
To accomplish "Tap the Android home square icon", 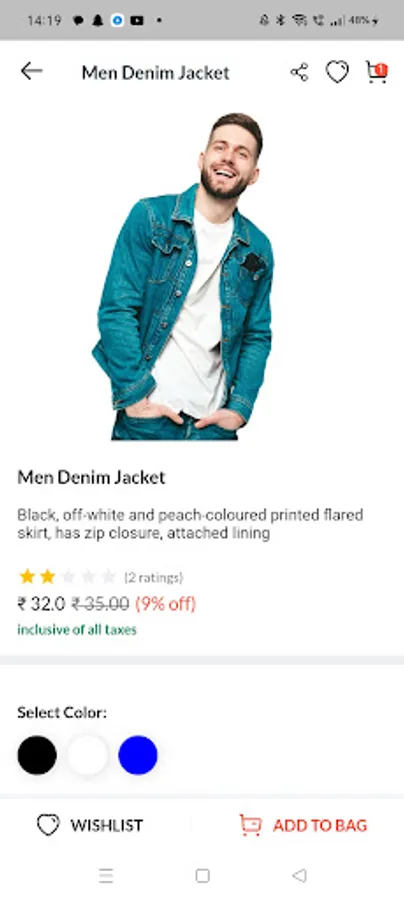I will click(x=202, y=875).
